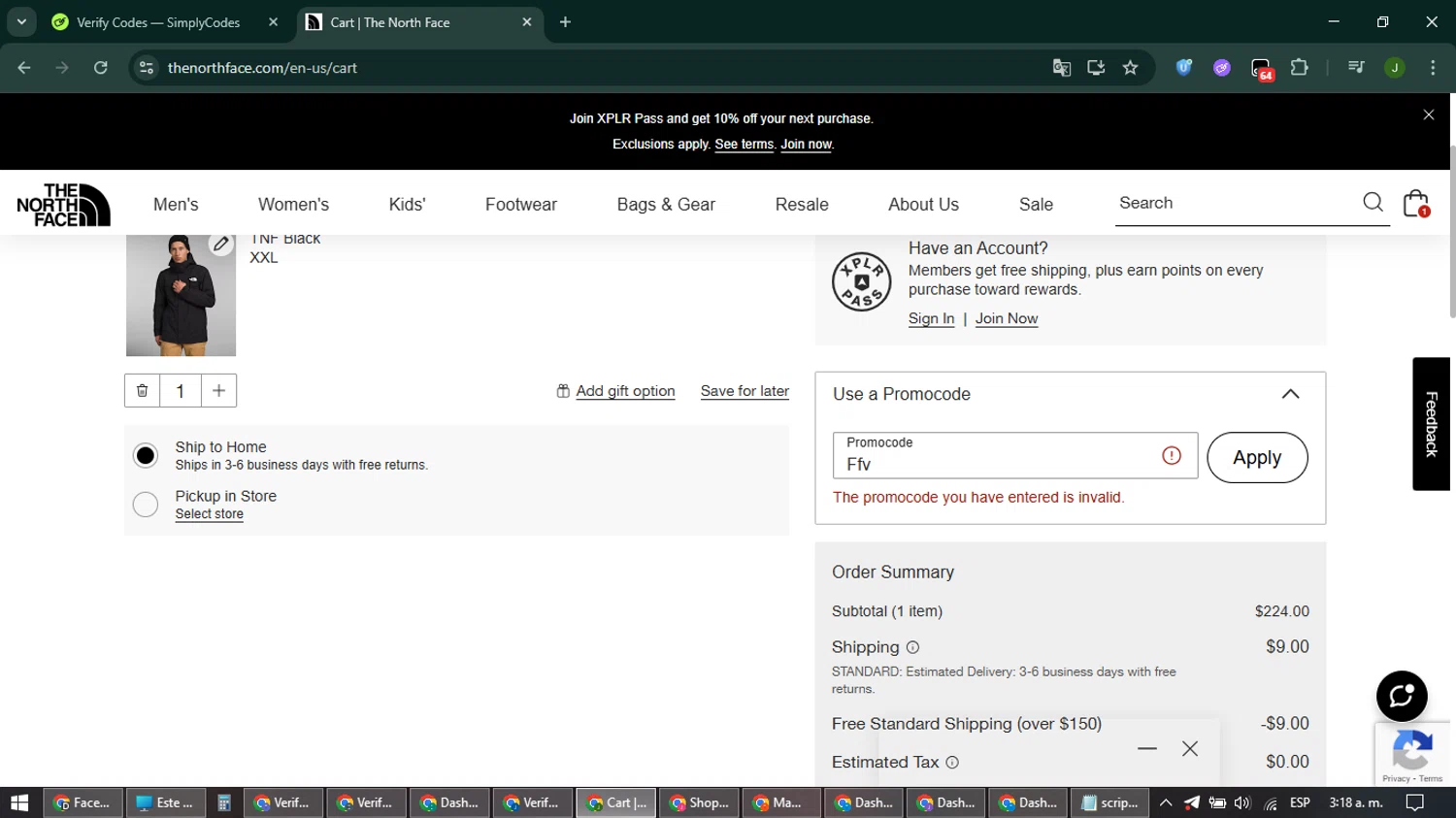Open Women's menu
Screen dimensions: 1456x818
pyautogui.click(x=293, y=205)
